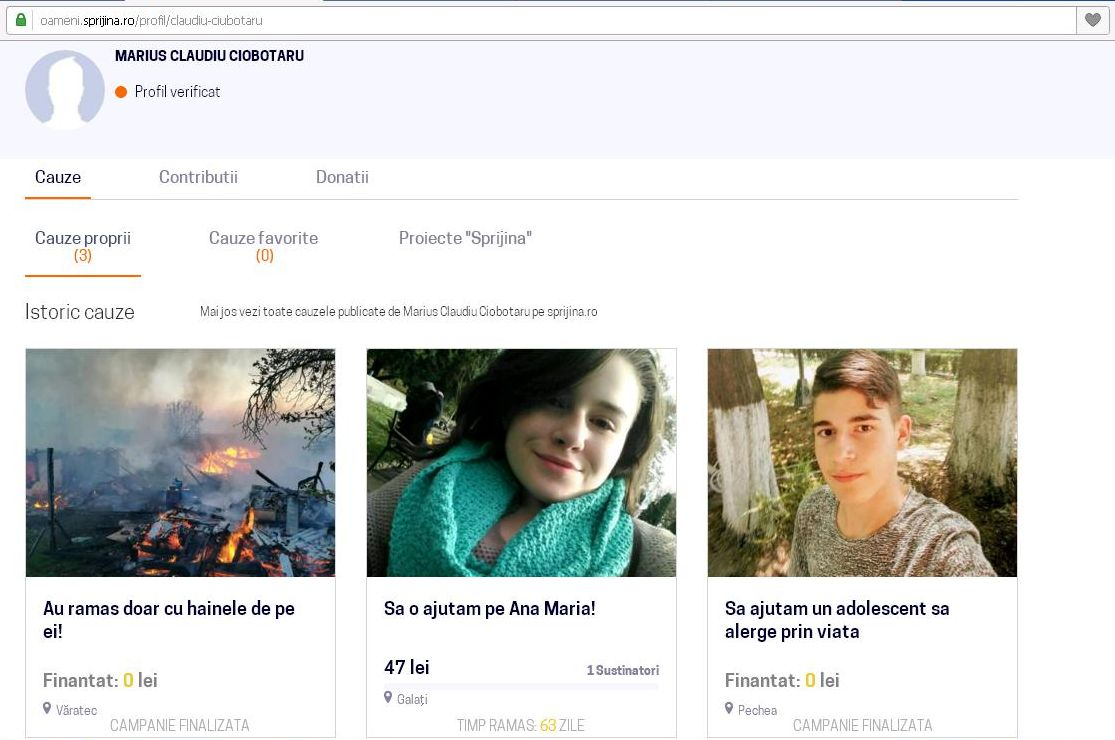Click the location pin icon next to Pechea
The image size is (1115, 740).
[730, 709]
